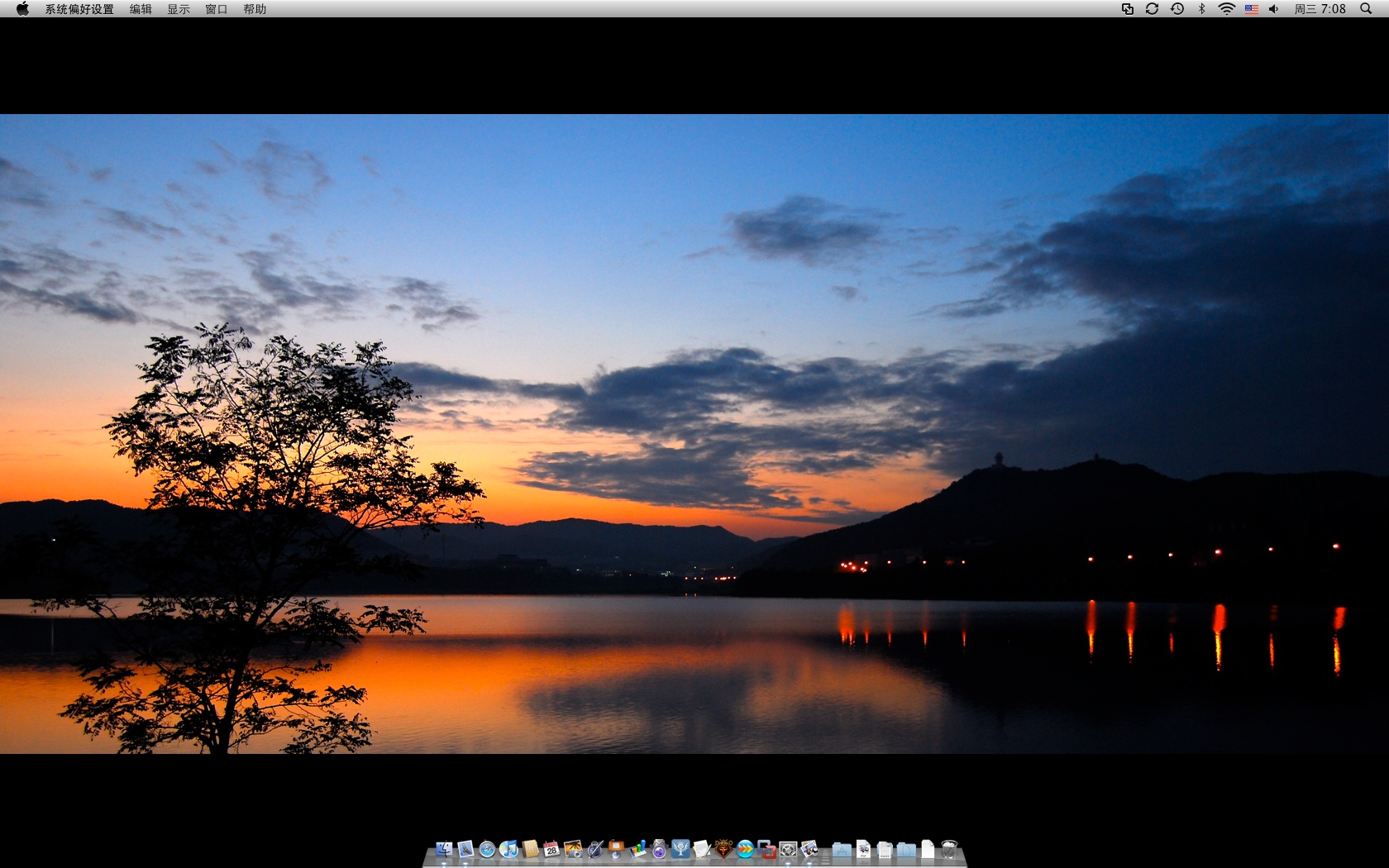This screenshot has height=868, width=1389.
Task: Click overlapping squares icon in menu bar
Action: [x=1127, y=8]
